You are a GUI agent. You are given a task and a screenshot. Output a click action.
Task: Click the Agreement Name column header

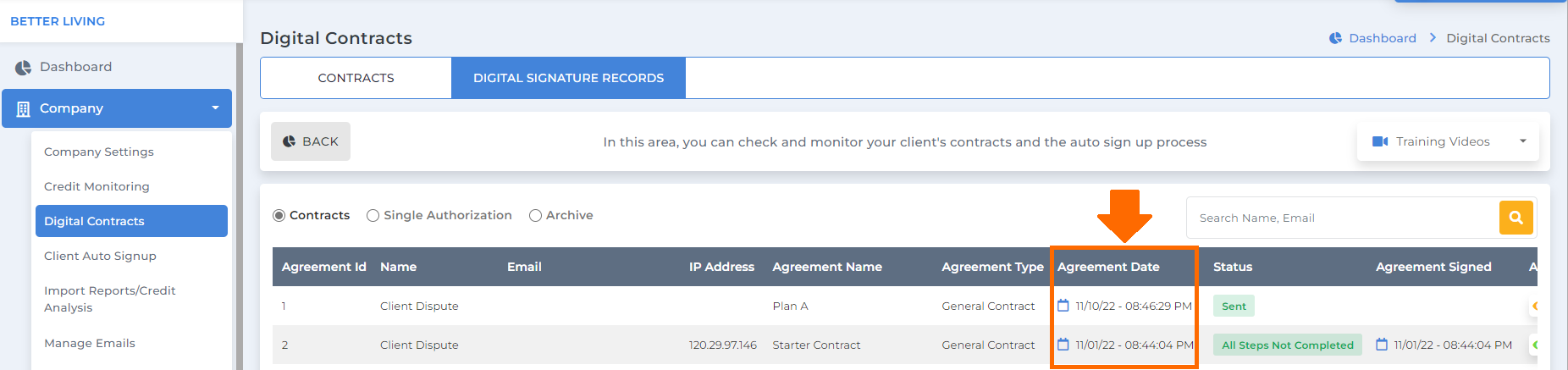tap(827, 267)
